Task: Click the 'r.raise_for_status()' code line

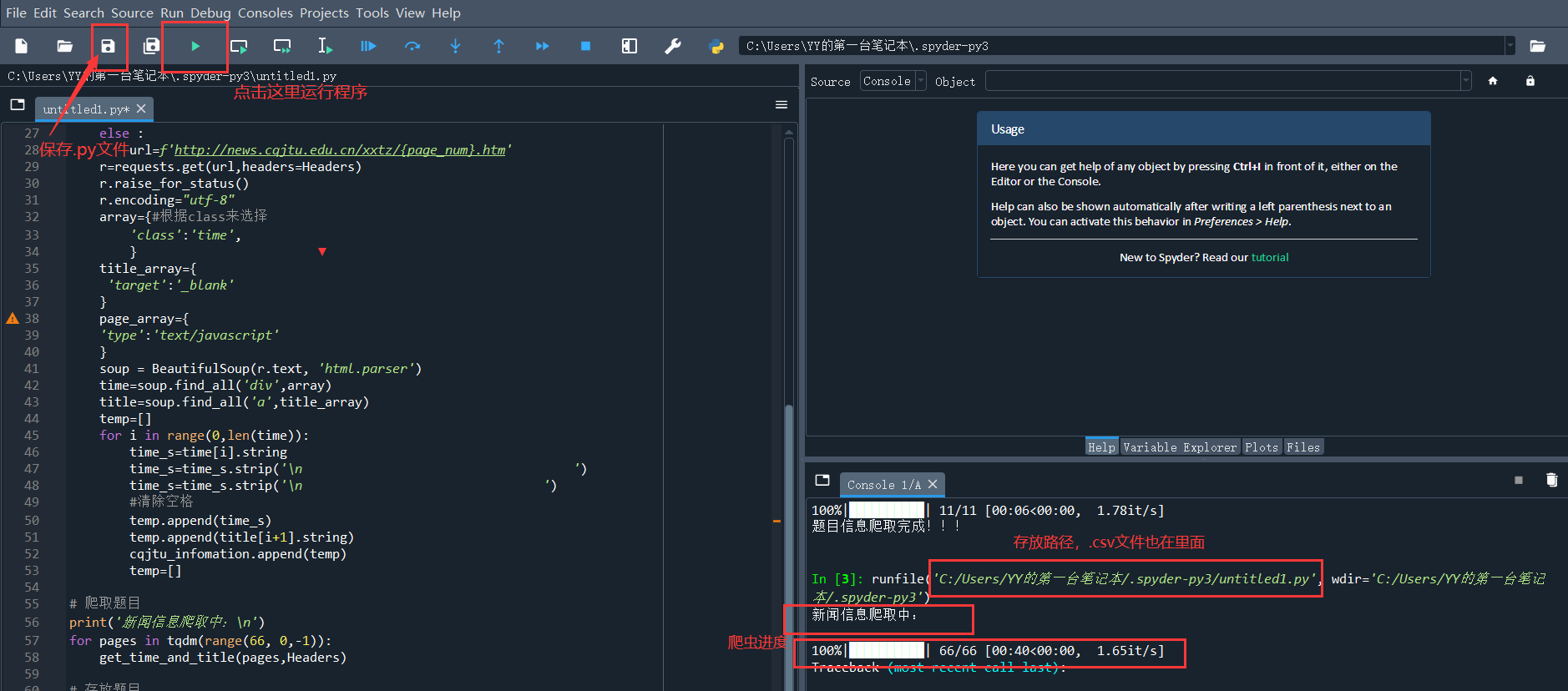Action: click(x=174, y=184)
